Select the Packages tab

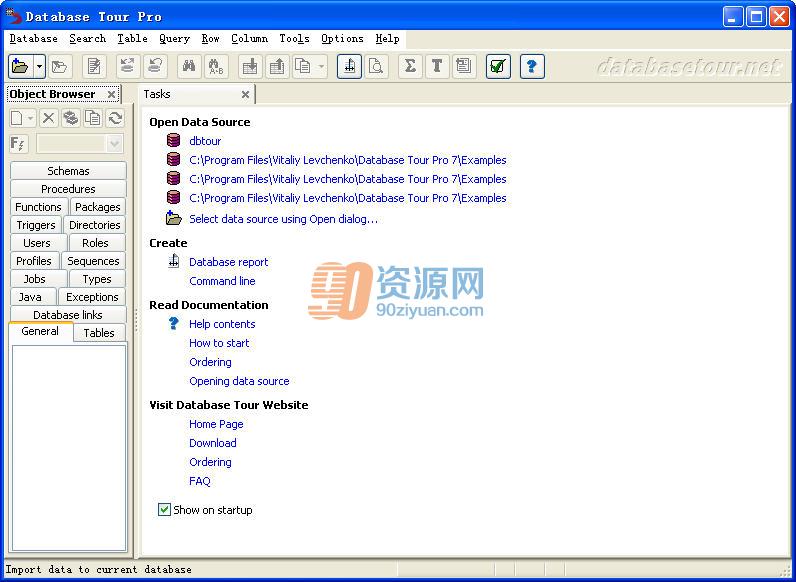pos(97,207)
